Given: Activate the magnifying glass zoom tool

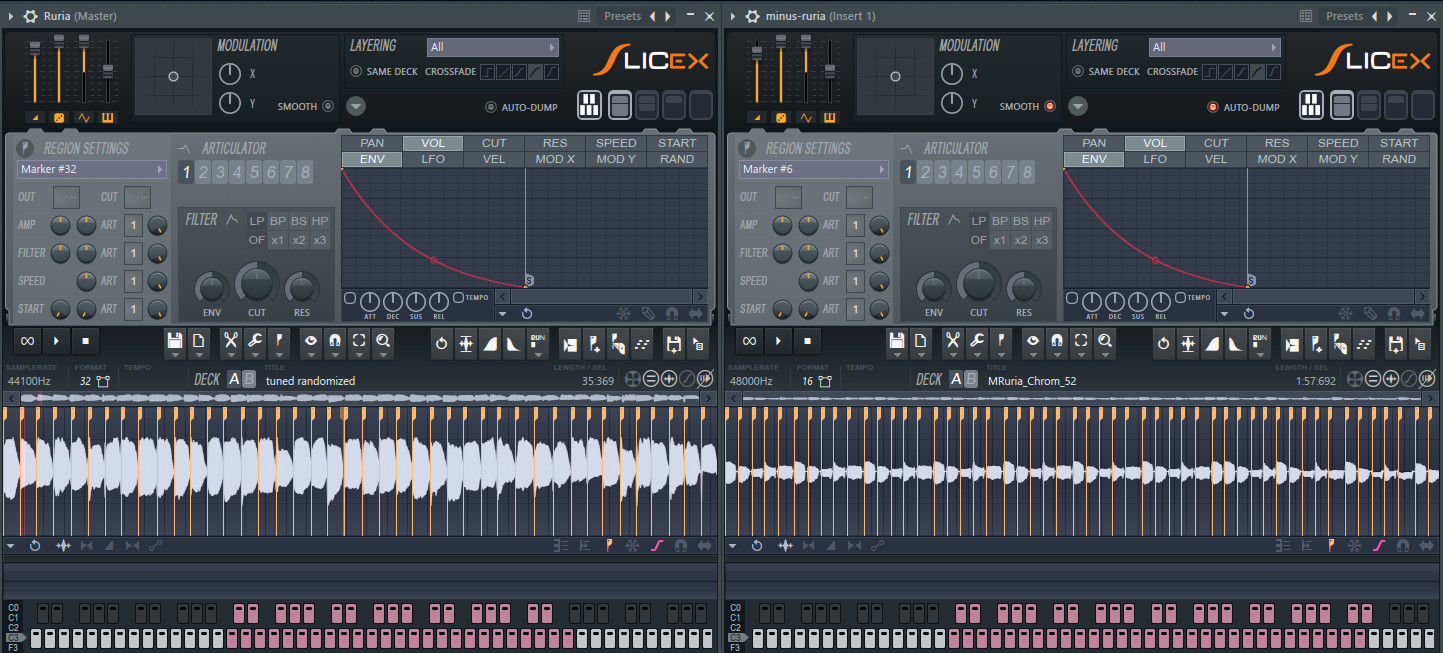Looking at the screenshot, I should 383,343.
